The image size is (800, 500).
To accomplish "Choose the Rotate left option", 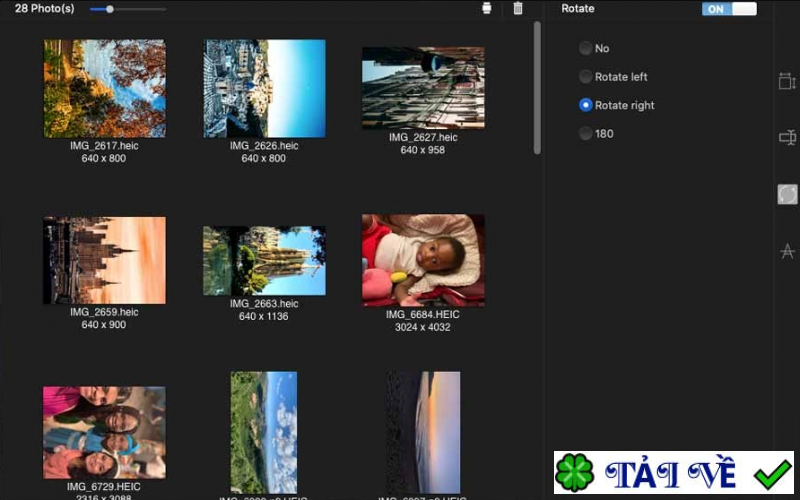I will [x=586, y=77].
